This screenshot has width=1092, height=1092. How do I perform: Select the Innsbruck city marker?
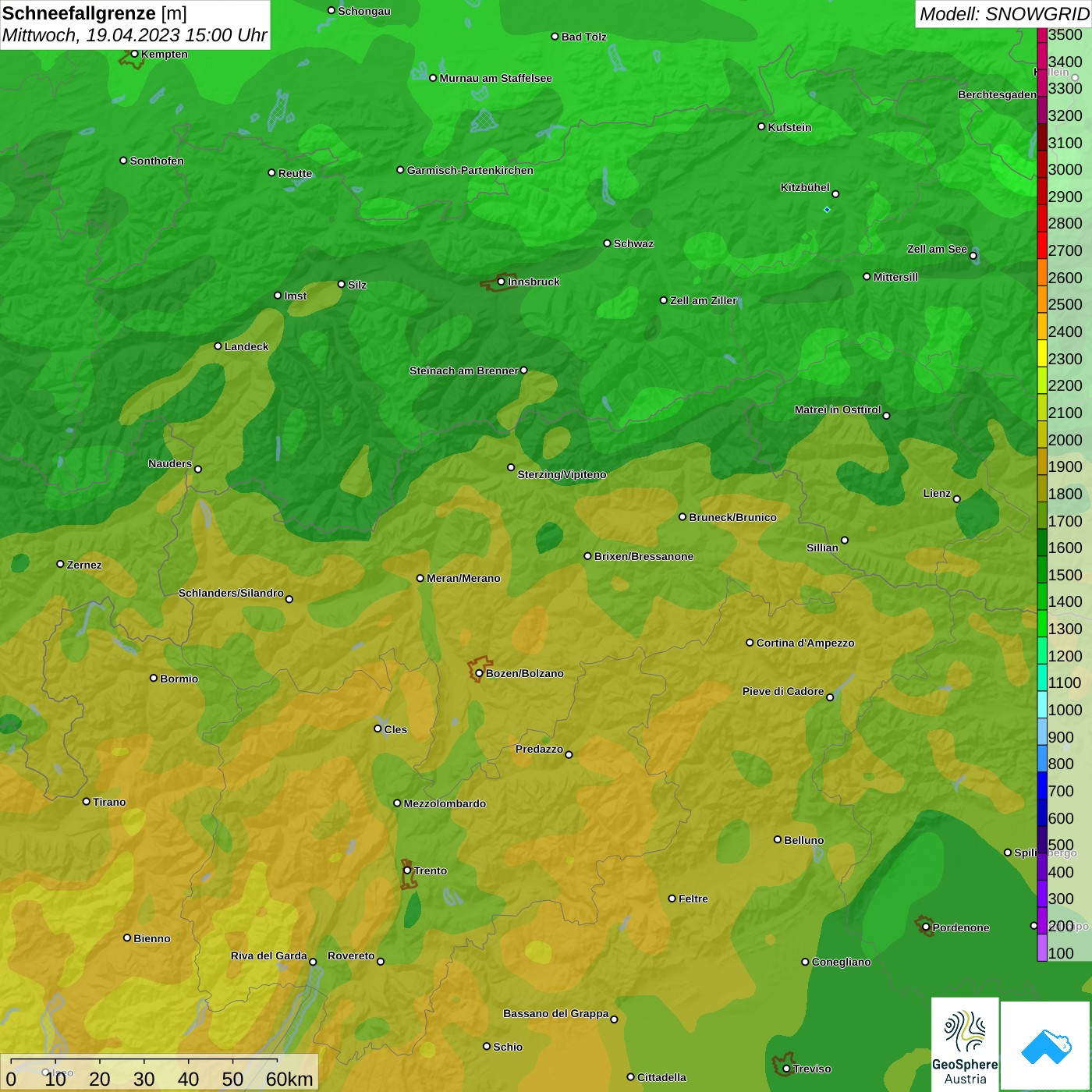click(502, 282)
